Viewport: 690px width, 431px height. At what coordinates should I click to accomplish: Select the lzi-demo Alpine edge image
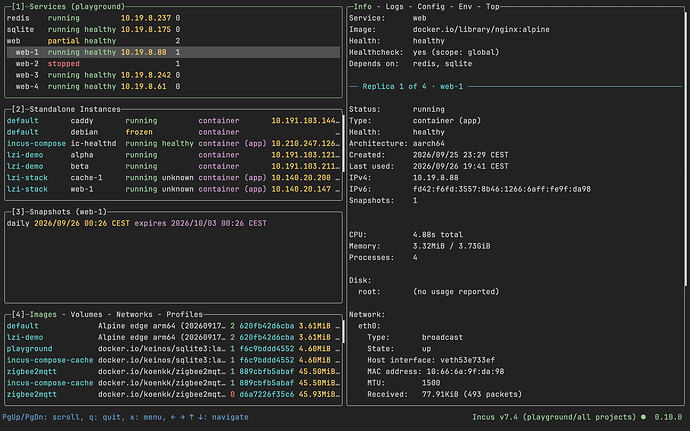pos(173,337)
